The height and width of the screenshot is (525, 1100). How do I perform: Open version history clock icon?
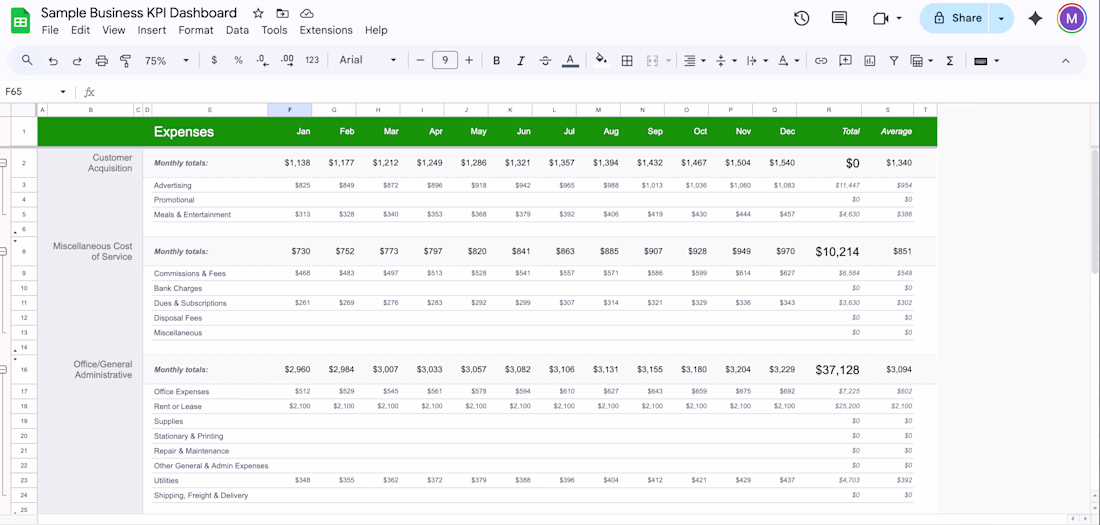click(801, 18)
